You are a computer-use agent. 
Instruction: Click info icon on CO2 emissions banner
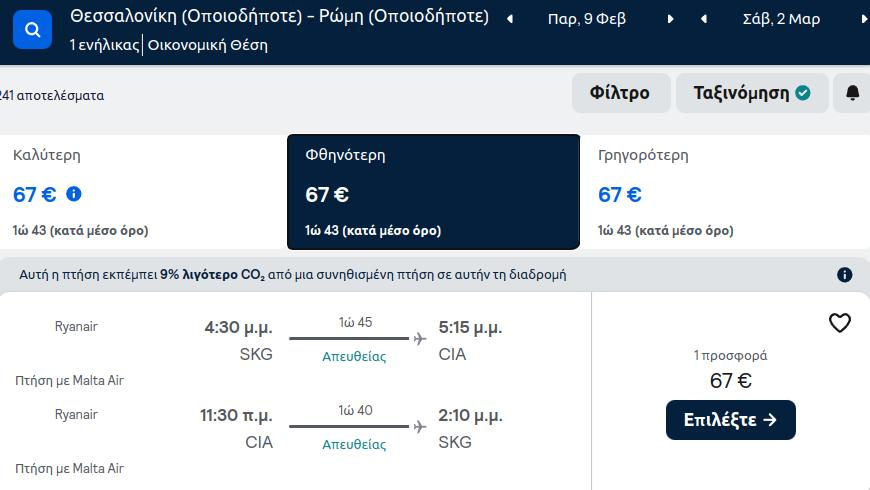pyautogui.click(x=844, y=275)
